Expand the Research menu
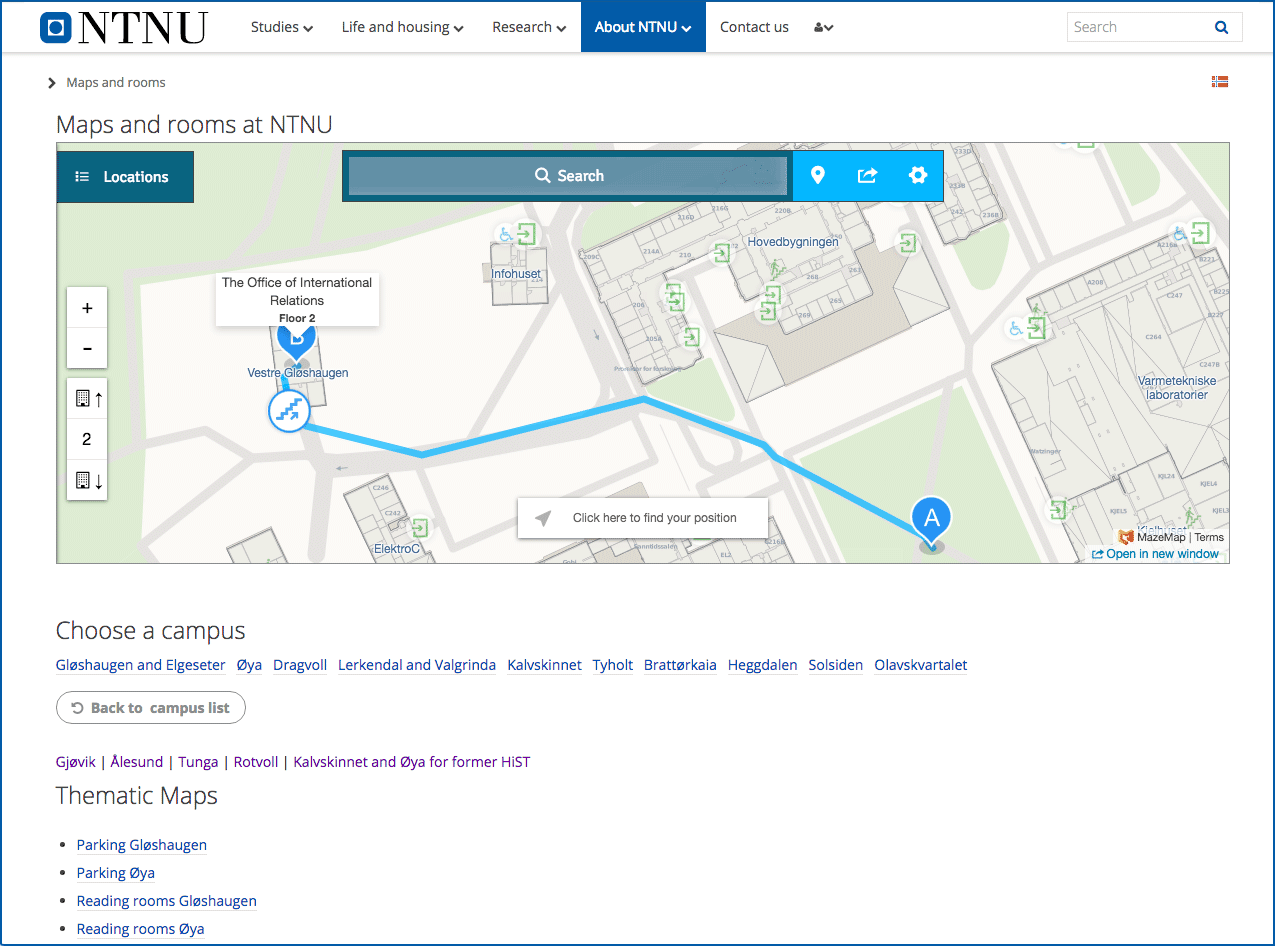The image size is (1275, 946). [529, 27]
